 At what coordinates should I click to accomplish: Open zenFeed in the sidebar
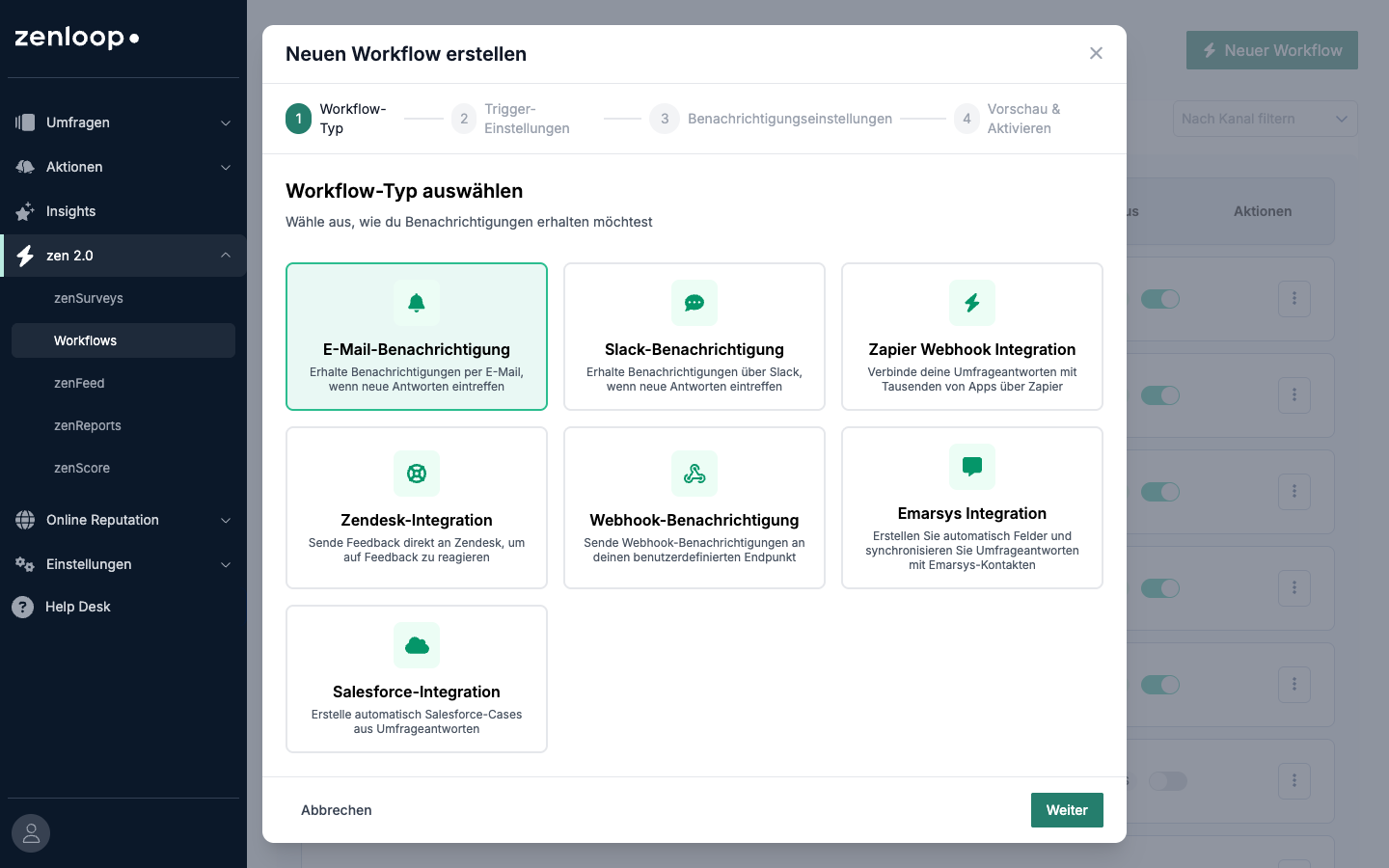click(x=79, y=383)
